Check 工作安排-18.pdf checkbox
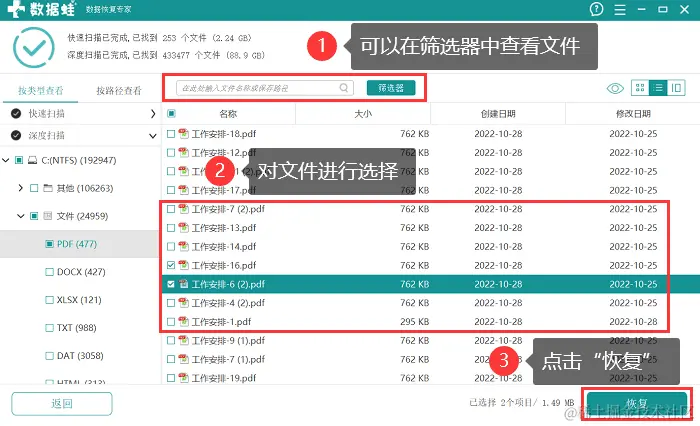This screenshot has width=700, height=426. (x=171, y=134)
